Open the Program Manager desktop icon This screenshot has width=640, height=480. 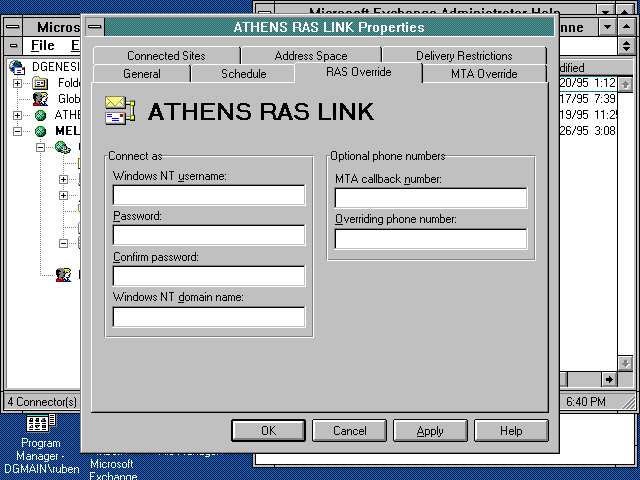click(x=41, y=423)
